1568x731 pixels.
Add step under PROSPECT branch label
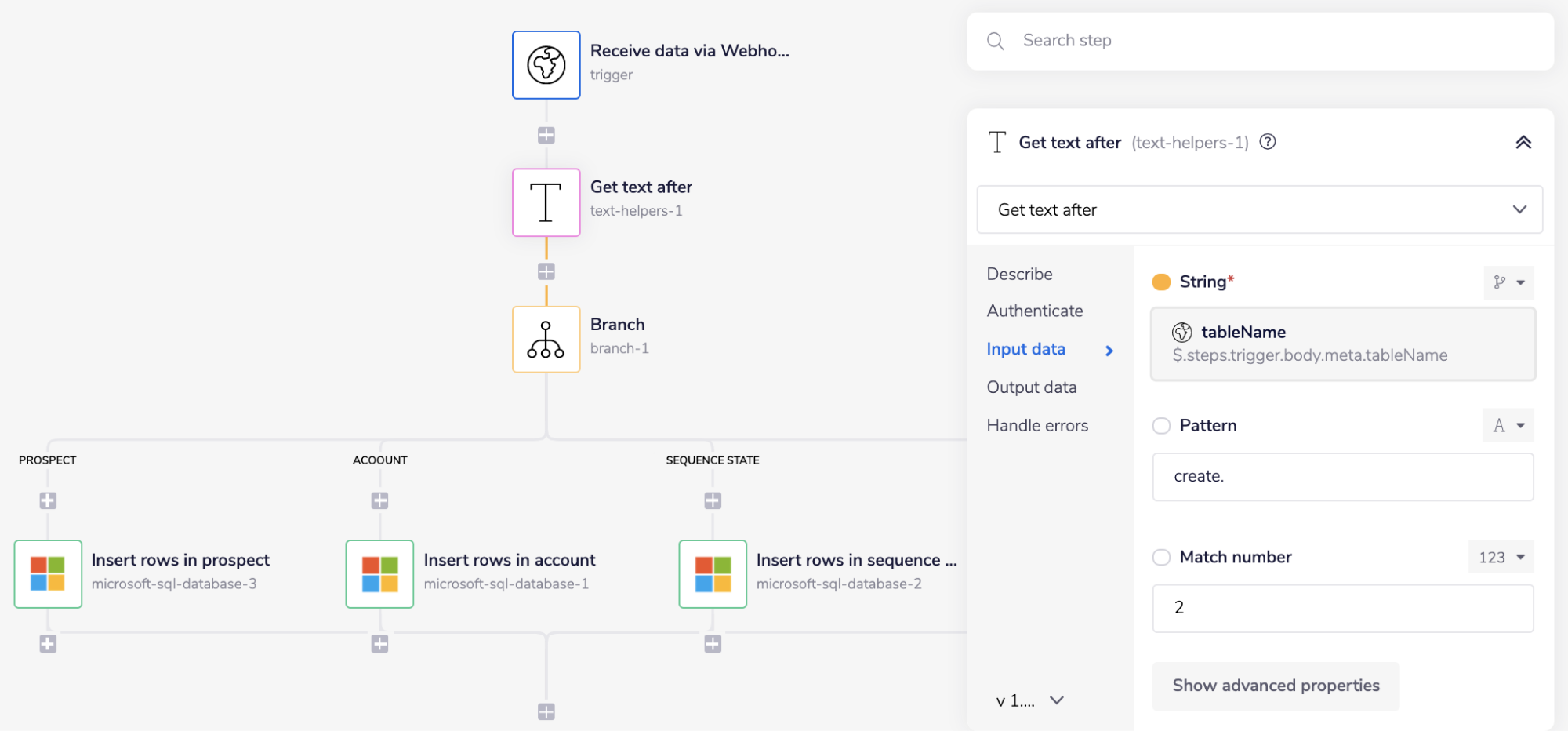(x=48, y=500)
